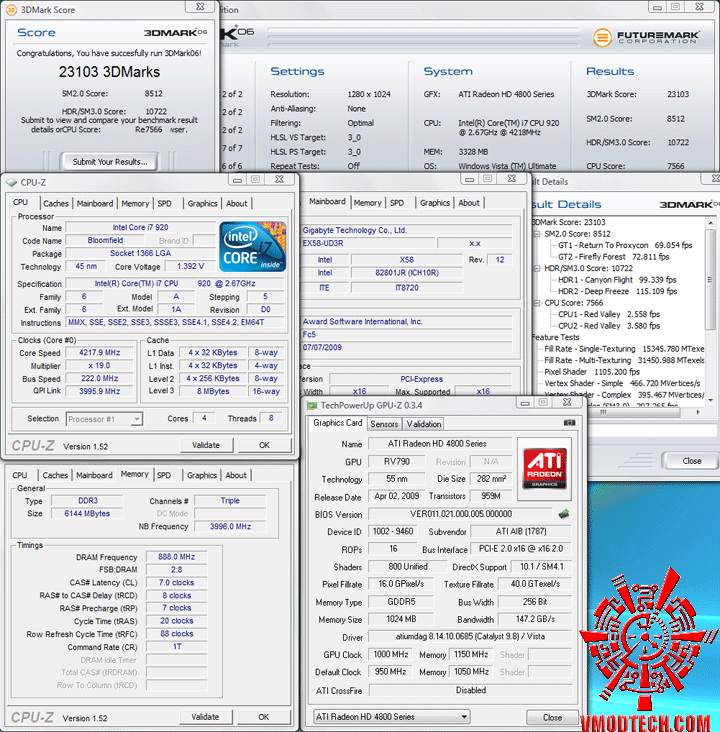Click the 23103 3DMarks score text
The width and height of the screenshot is (720, 732).
pos(109,72)
